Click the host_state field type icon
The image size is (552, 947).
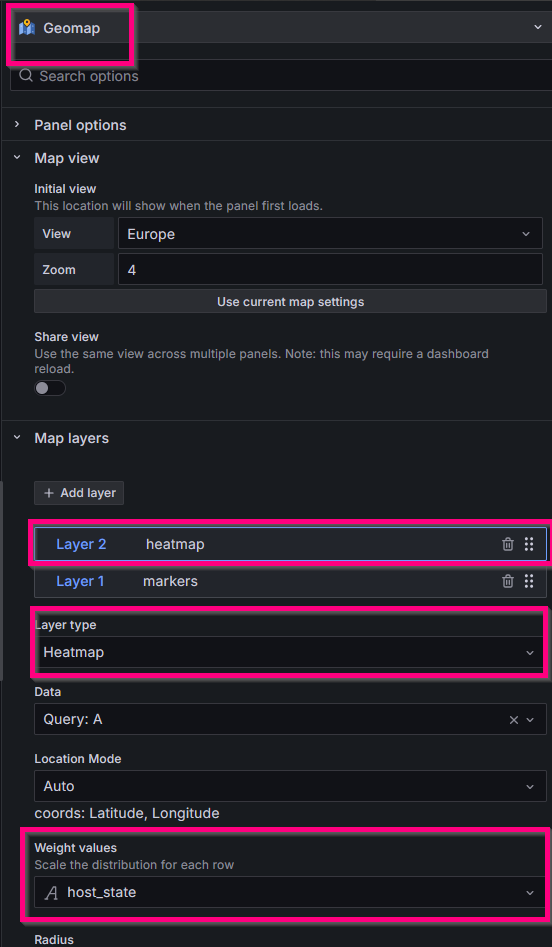[53, 893]
